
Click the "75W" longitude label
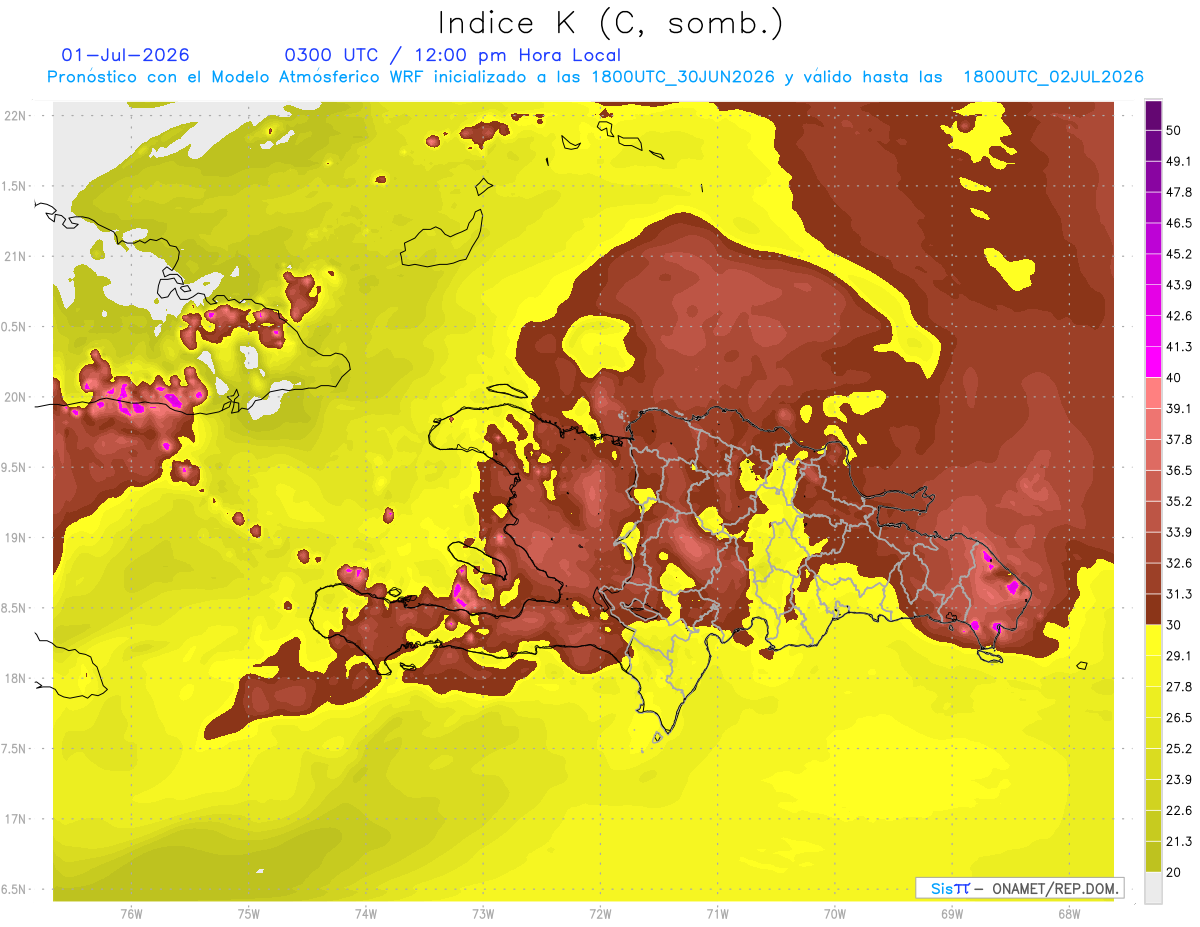click(249, 914)
